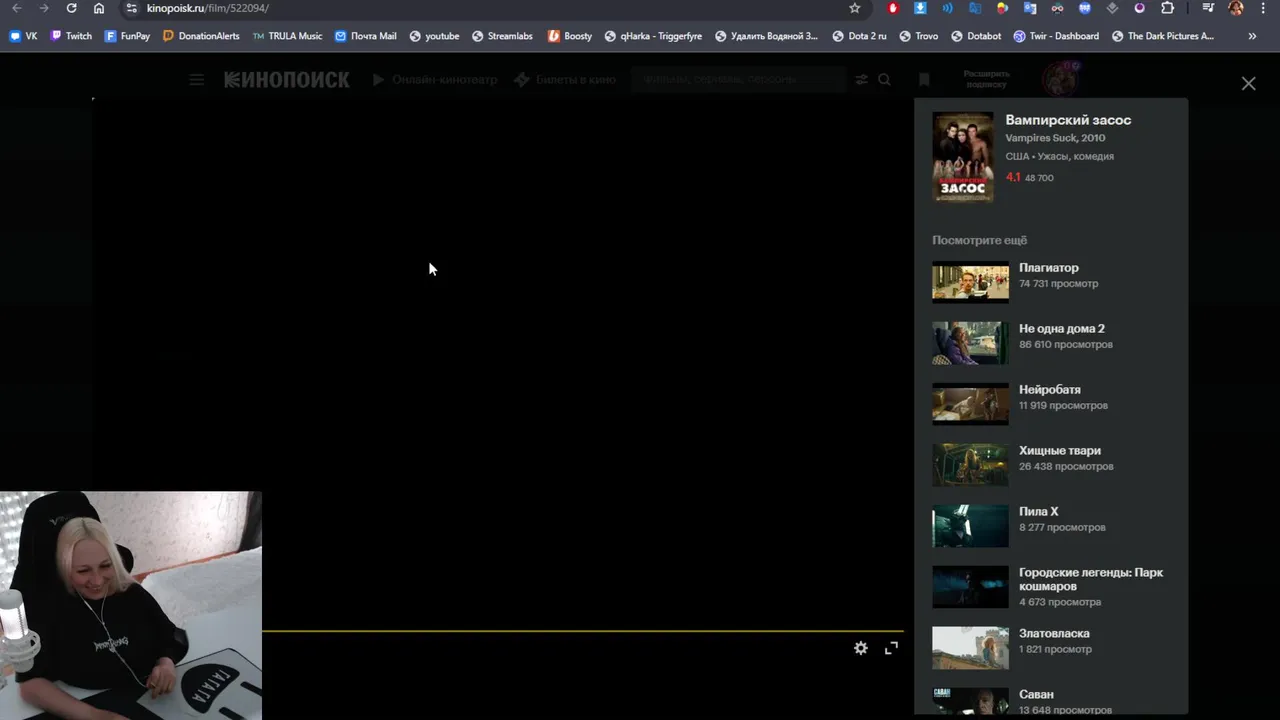This screenshot has height=720, width=1280.
Task: Seek on the yellow playback progress bar
Action: point(583,631)
